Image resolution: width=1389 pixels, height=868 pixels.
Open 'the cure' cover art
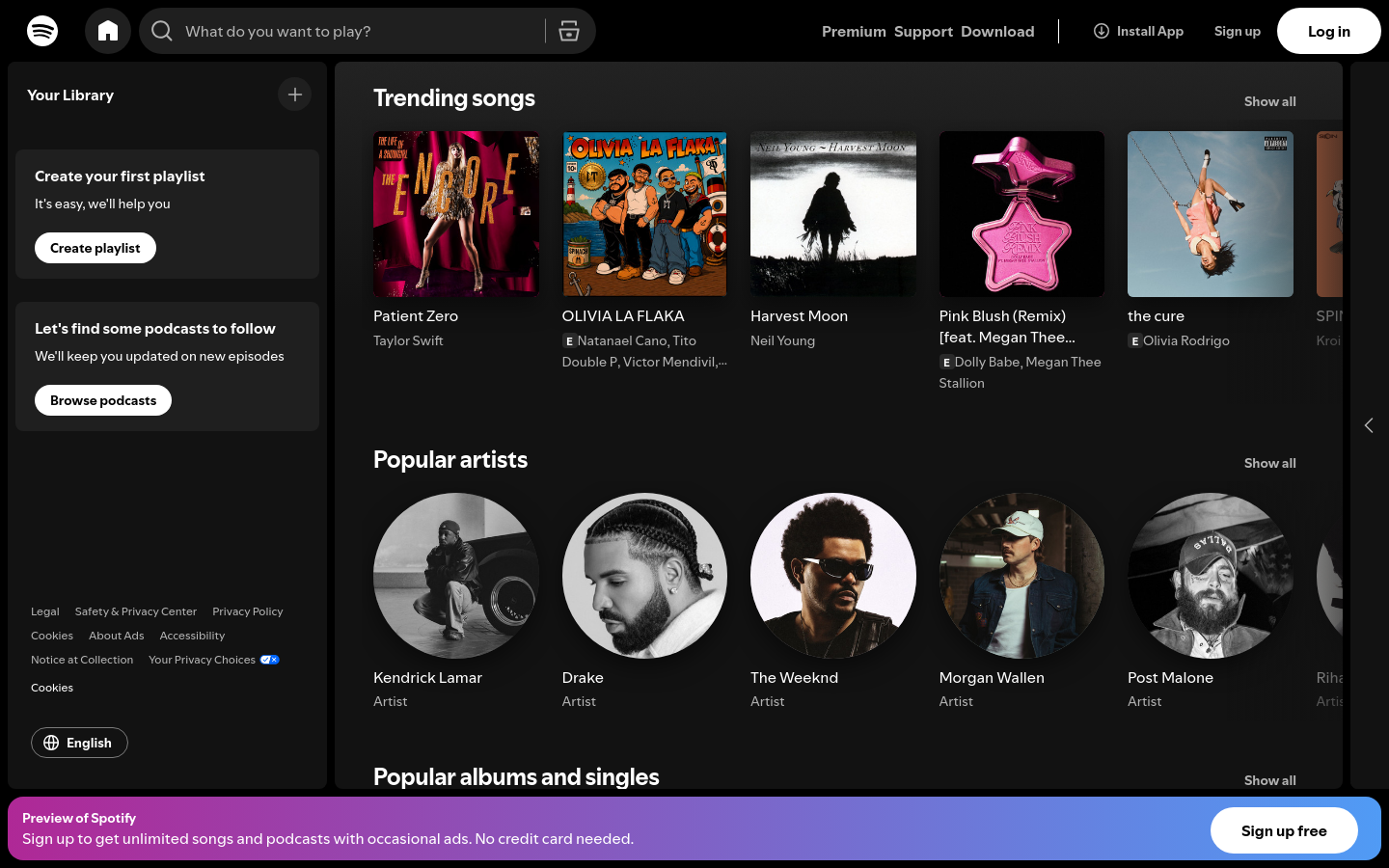1211,214
